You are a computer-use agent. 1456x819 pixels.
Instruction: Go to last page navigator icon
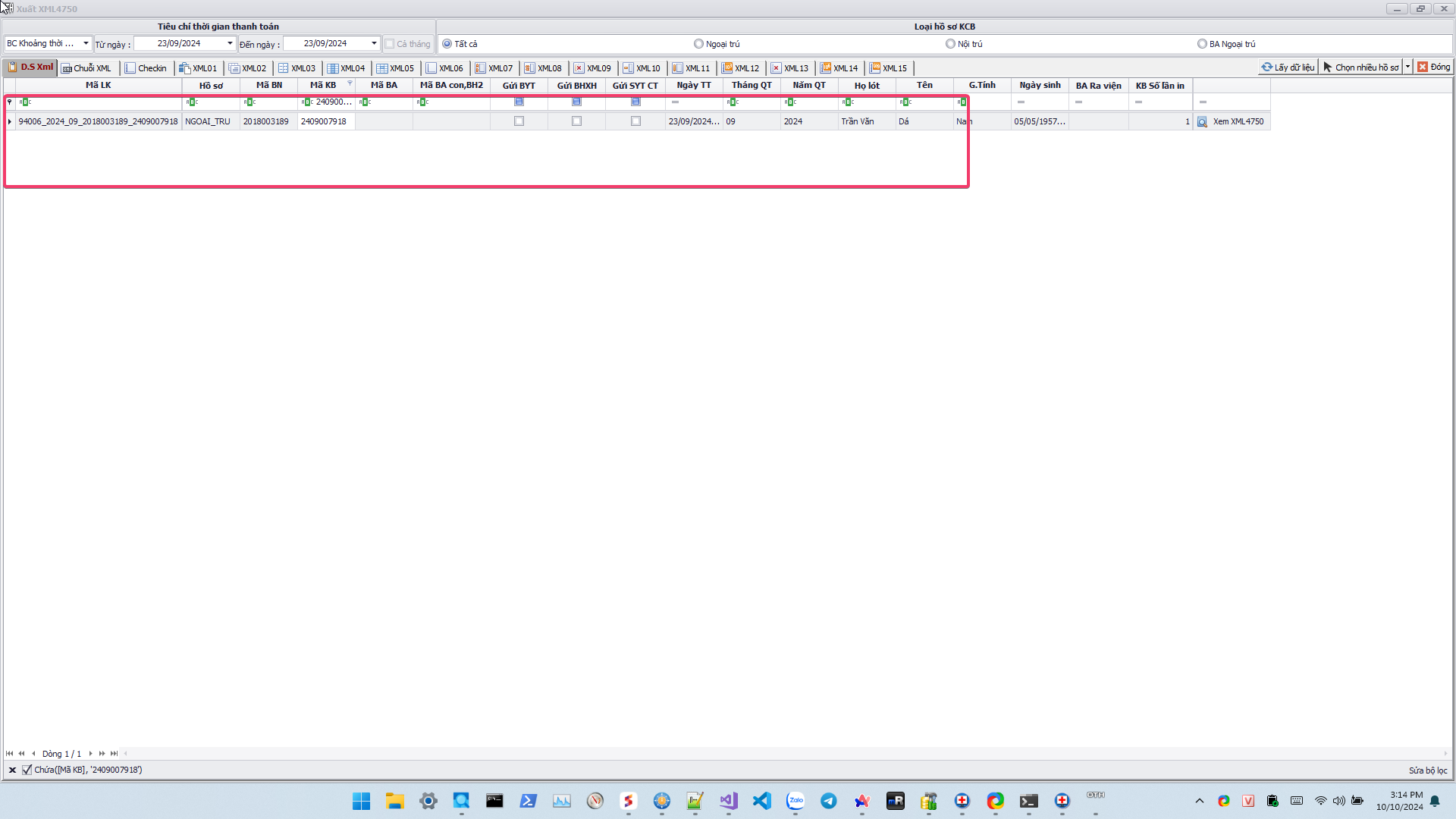[x=114, y=754]
